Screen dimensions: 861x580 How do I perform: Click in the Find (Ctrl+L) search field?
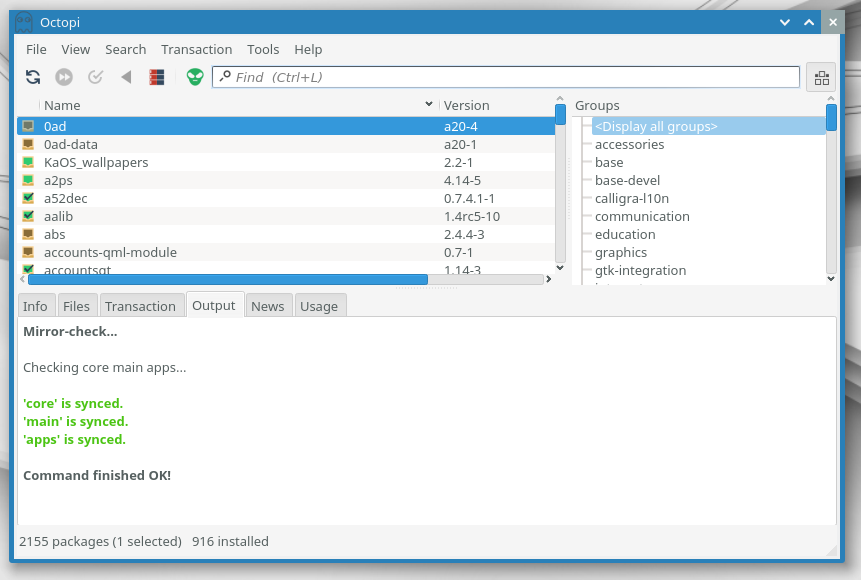(505, 77)
